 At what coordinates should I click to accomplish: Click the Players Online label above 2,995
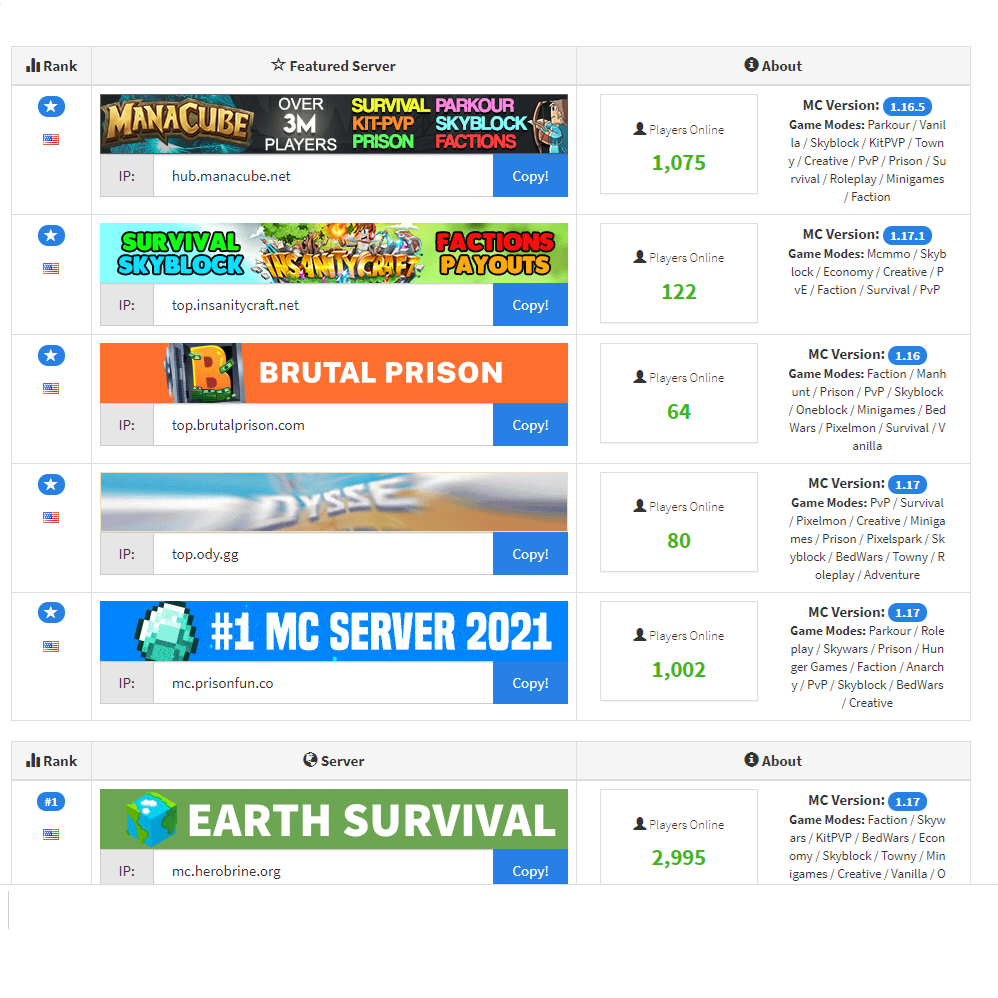pos(686,825)
